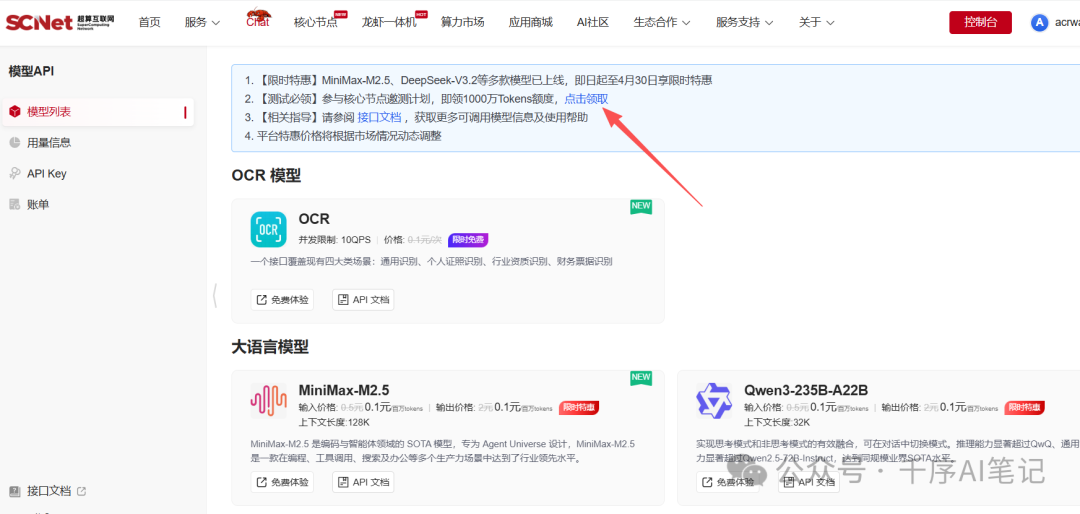Click the 接口文档 sidebar book icon
Screen dimensions: 1080x514
coord(14,491)
